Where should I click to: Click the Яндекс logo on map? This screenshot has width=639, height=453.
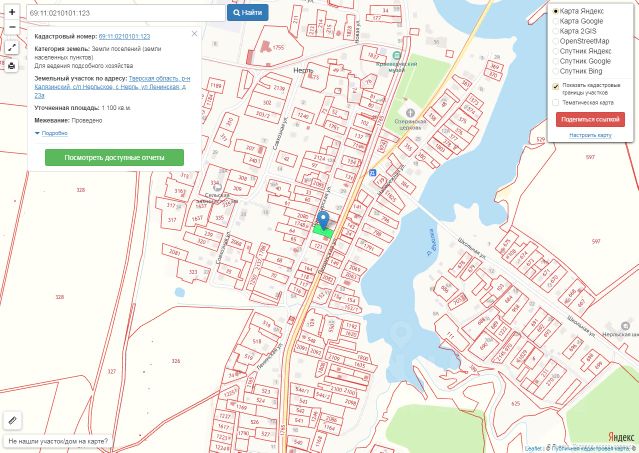point(621,437)
